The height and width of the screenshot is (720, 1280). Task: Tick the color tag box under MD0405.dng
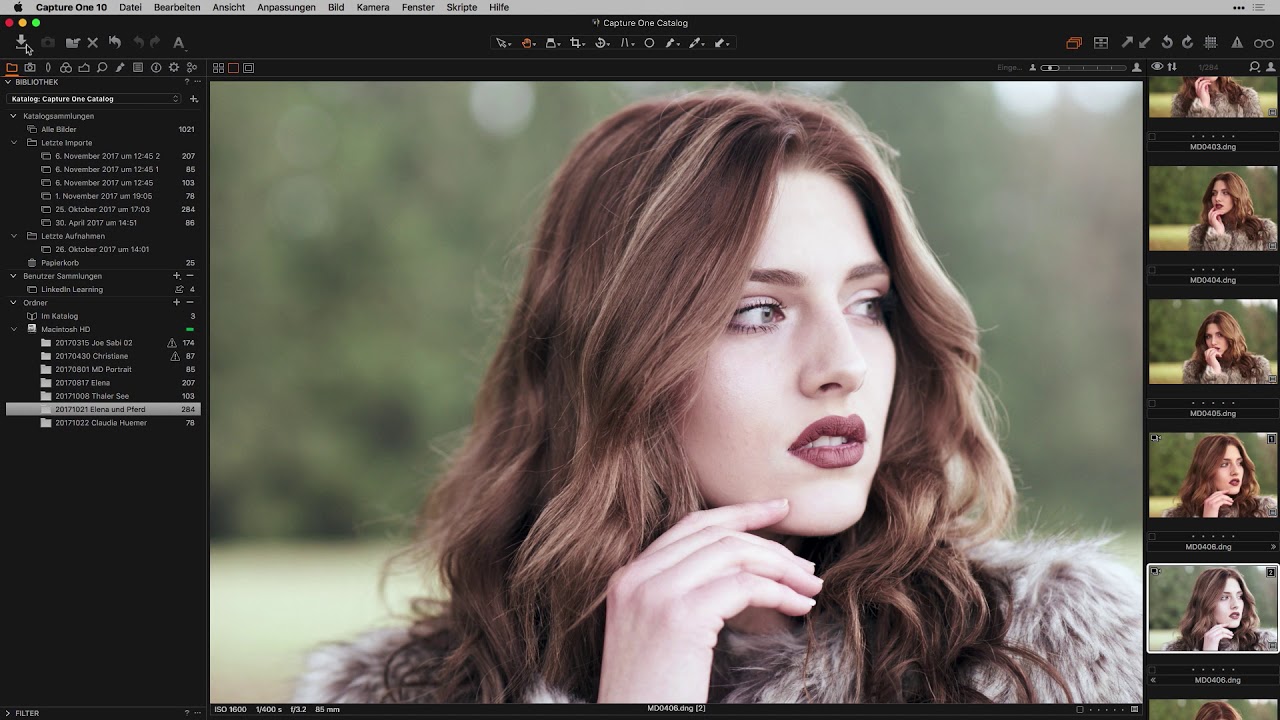tap(1152, 404)
